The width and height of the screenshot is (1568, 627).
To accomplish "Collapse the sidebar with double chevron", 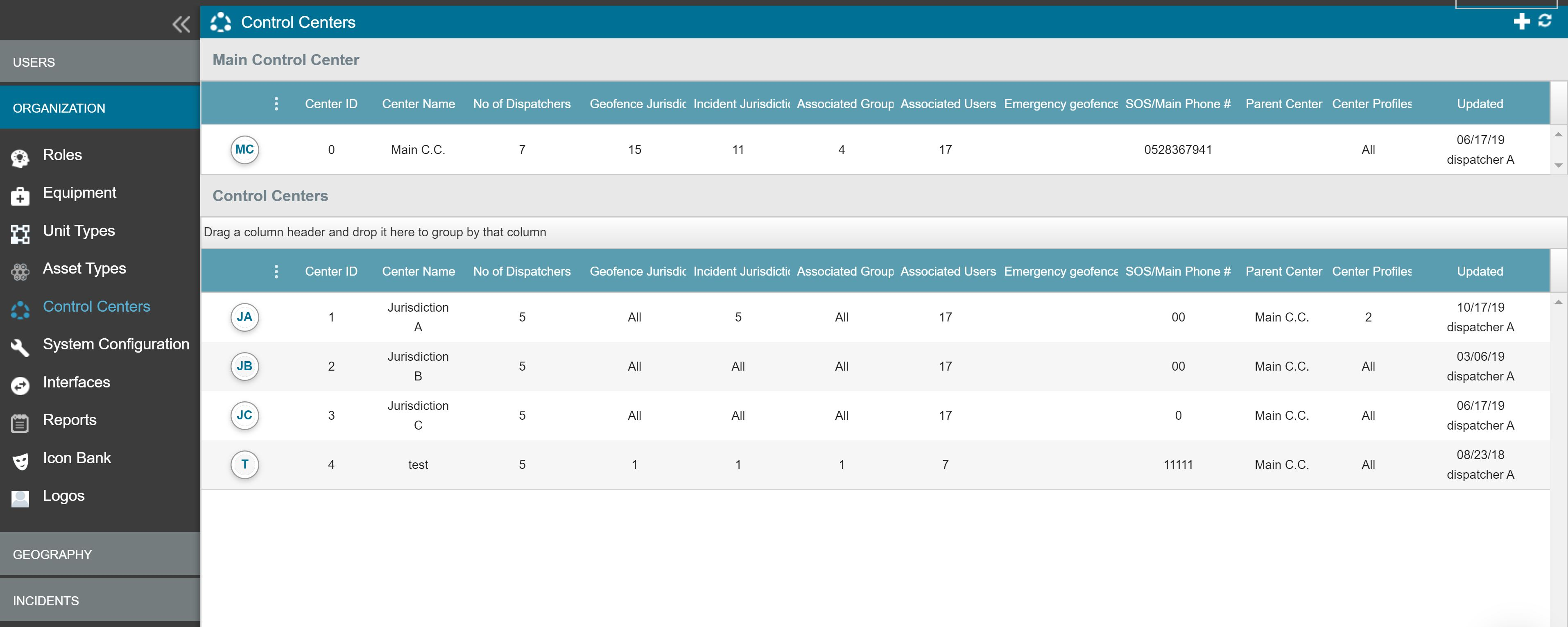I will 181,24.
